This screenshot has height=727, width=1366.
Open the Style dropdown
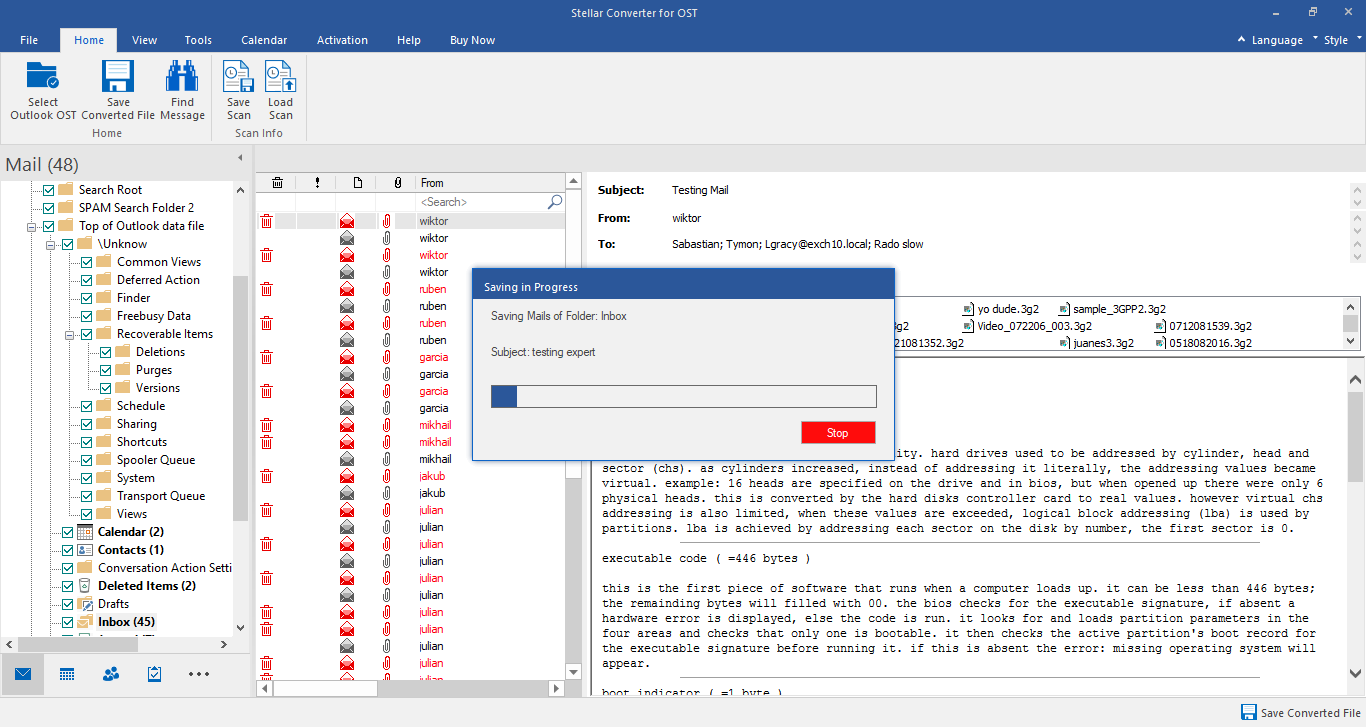tap(1342, 40)
